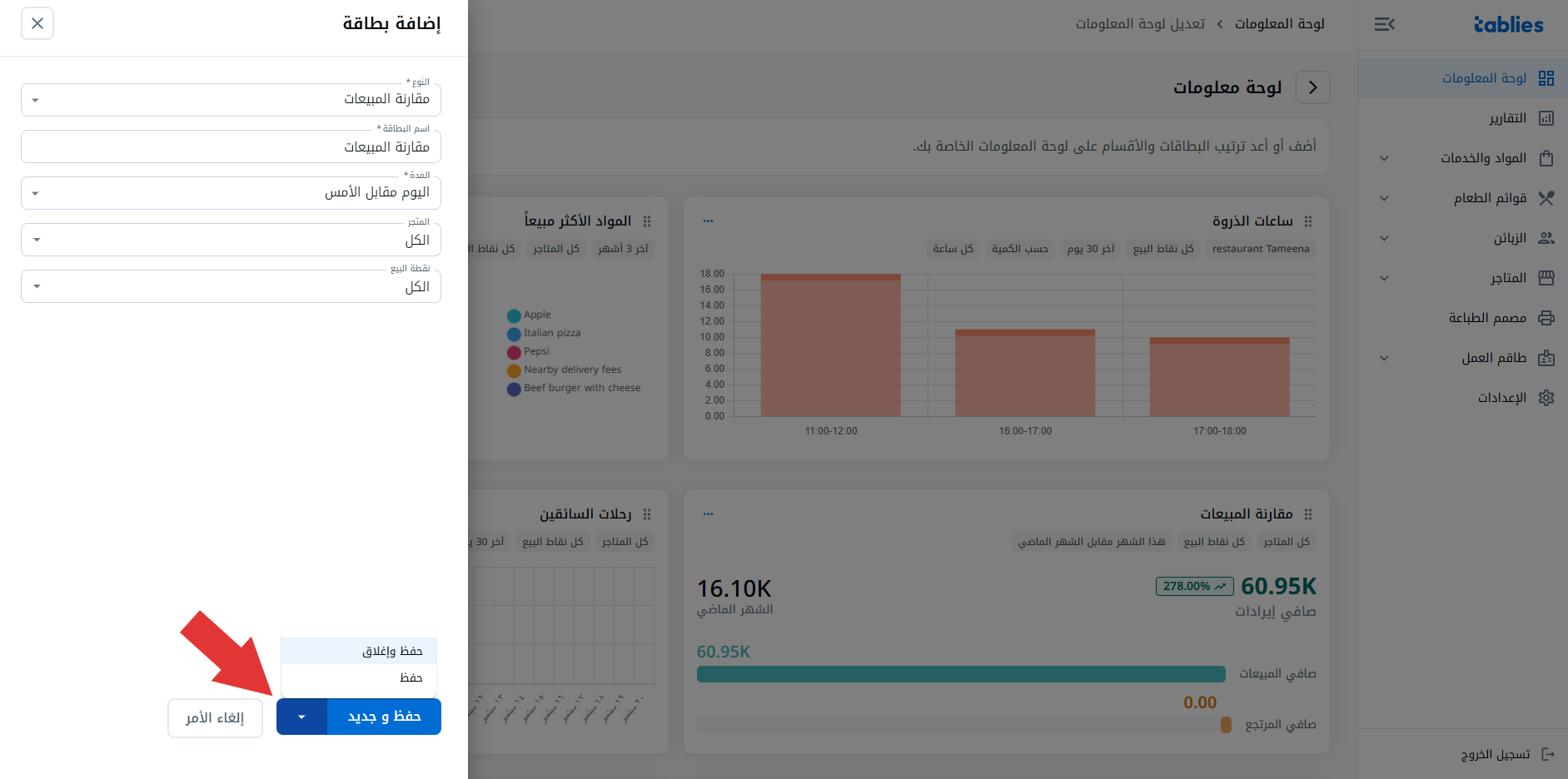Open the store dropdown
The height and width of the screenshot is (779, 1568).
[231, 240]
